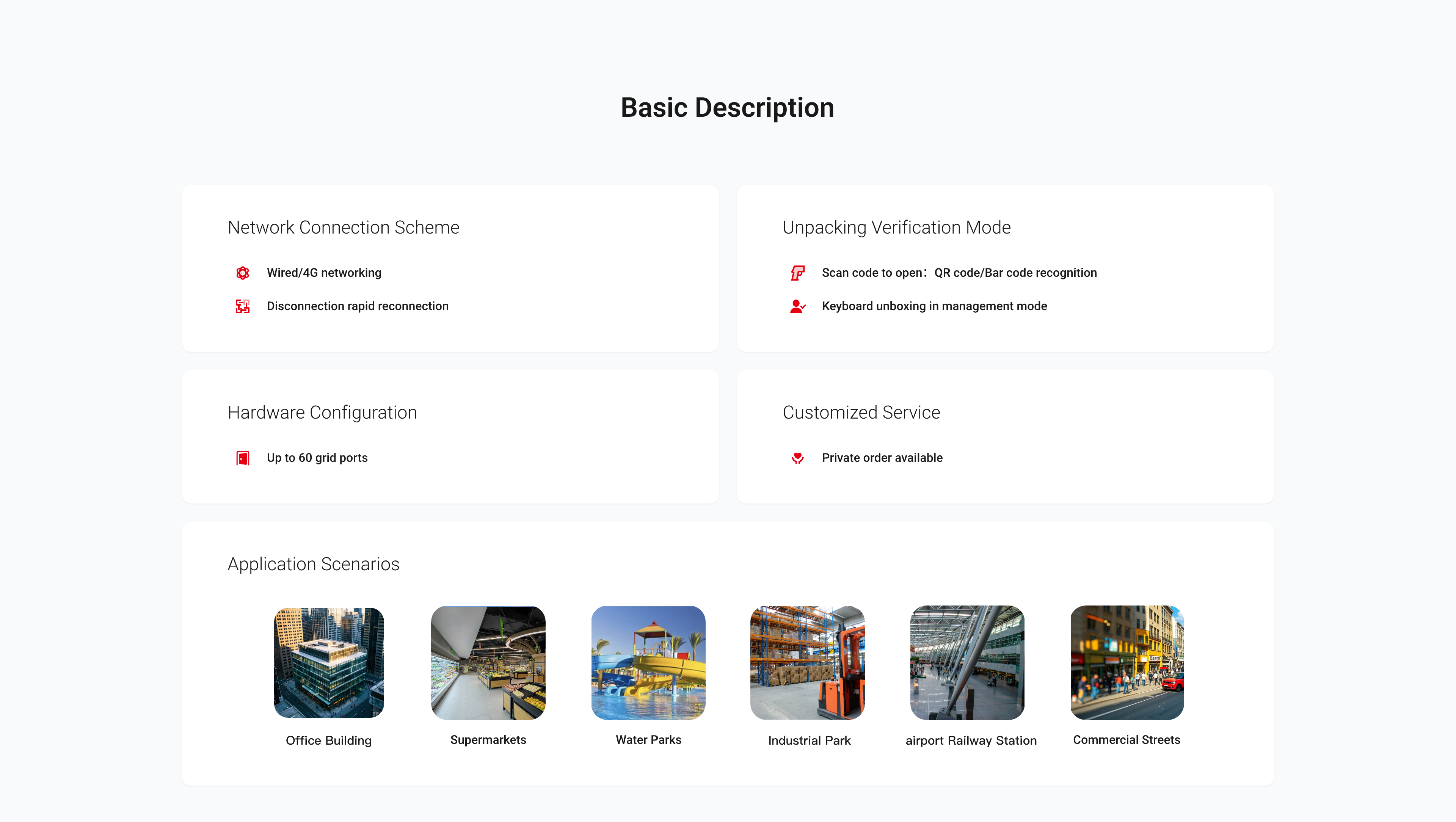Open the Office Building thumbnail

pos(329,663)
